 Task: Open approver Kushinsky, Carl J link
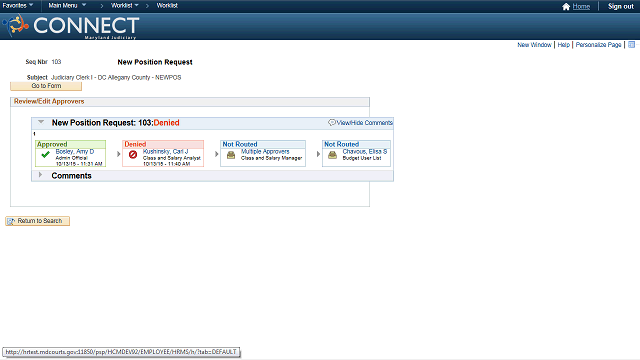pos(165,151)
